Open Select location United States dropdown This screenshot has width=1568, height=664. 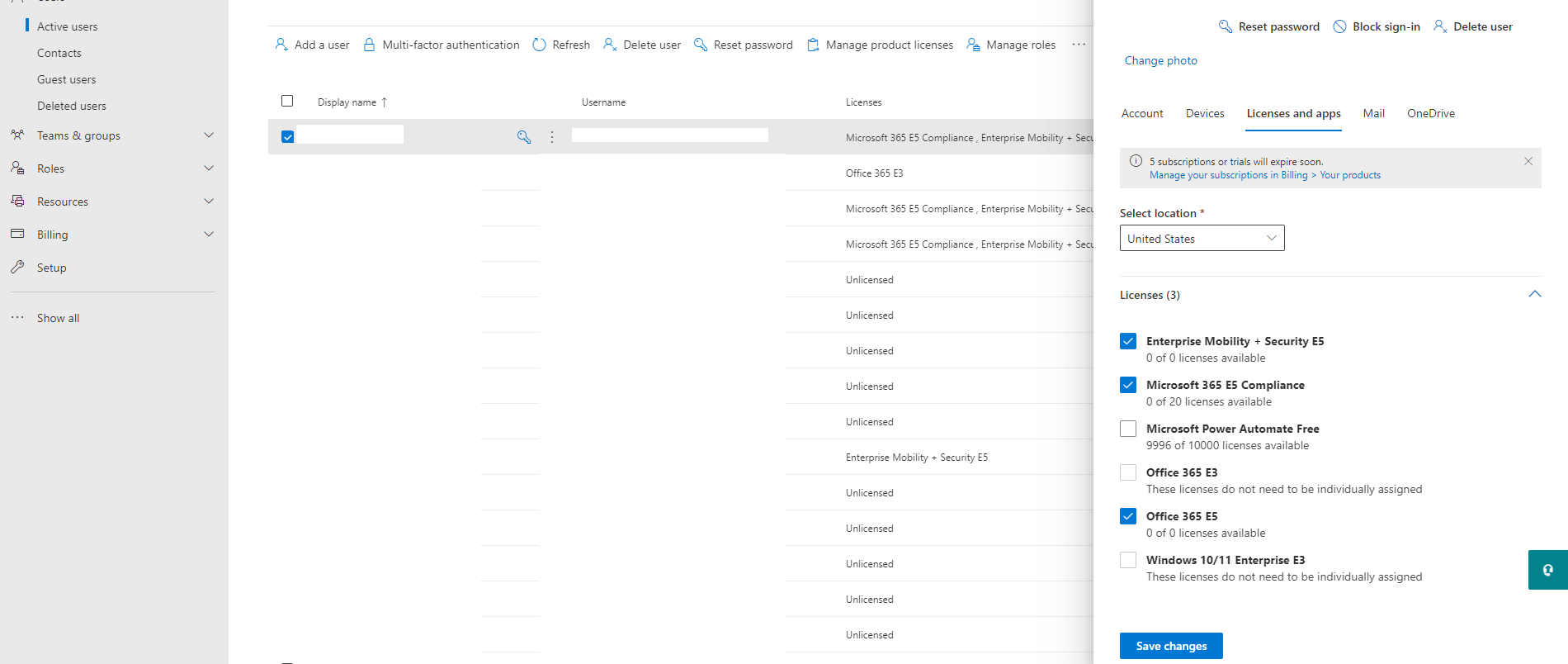tap(1202, 238)
